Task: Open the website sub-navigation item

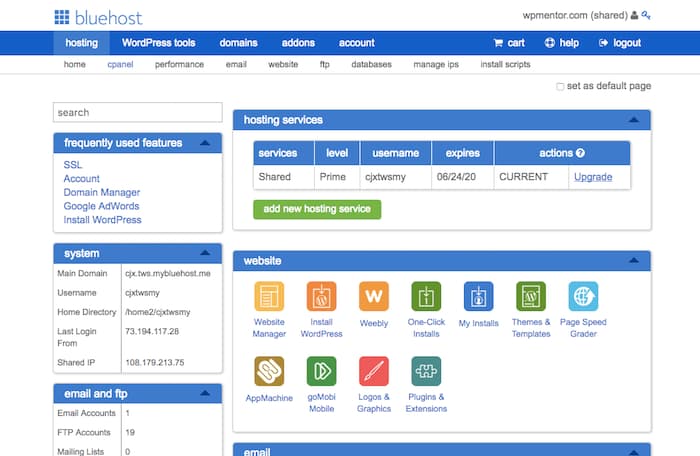Action: [x=283, y=64]
